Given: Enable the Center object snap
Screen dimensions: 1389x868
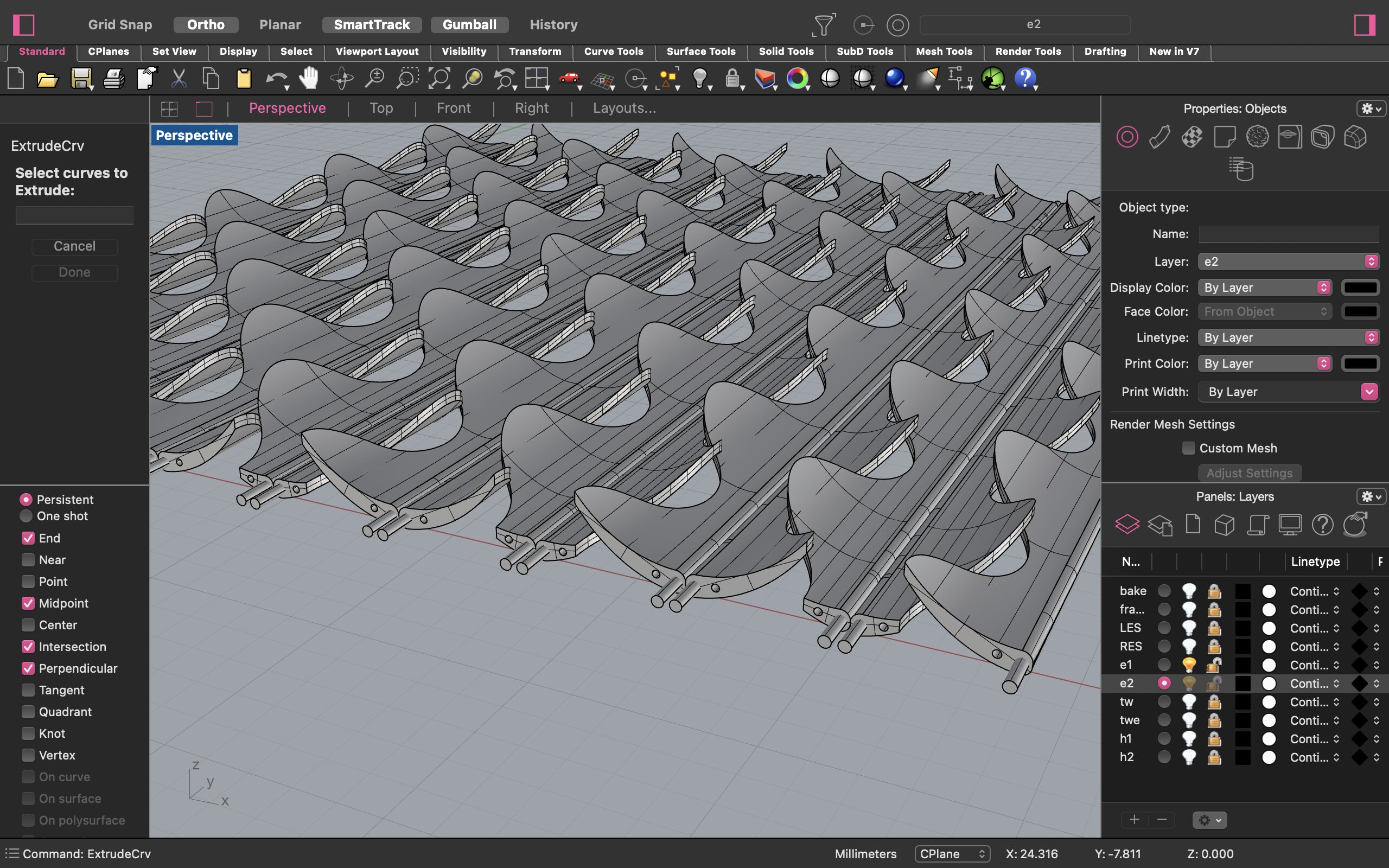Looking at the screenshot, I should (x=28, y=624).
